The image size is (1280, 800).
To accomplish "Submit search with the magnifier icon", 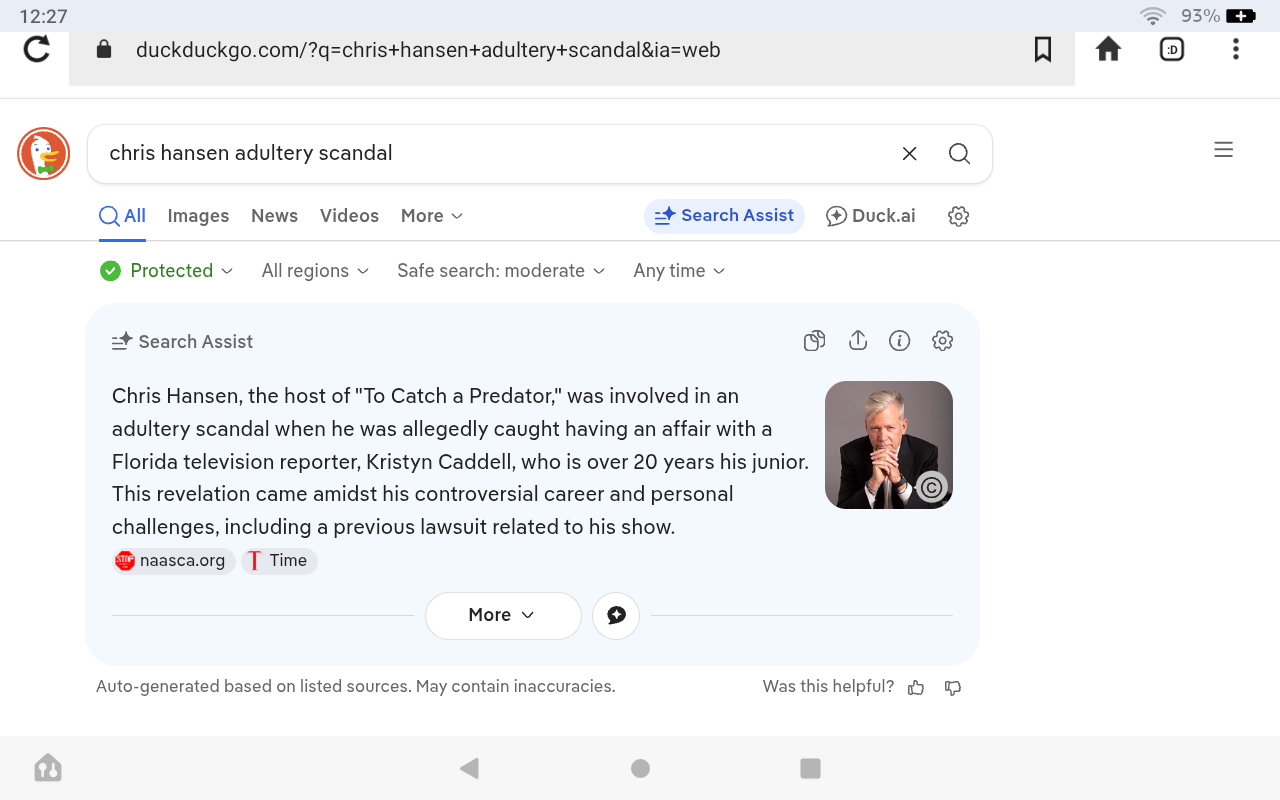I will 959,153.
